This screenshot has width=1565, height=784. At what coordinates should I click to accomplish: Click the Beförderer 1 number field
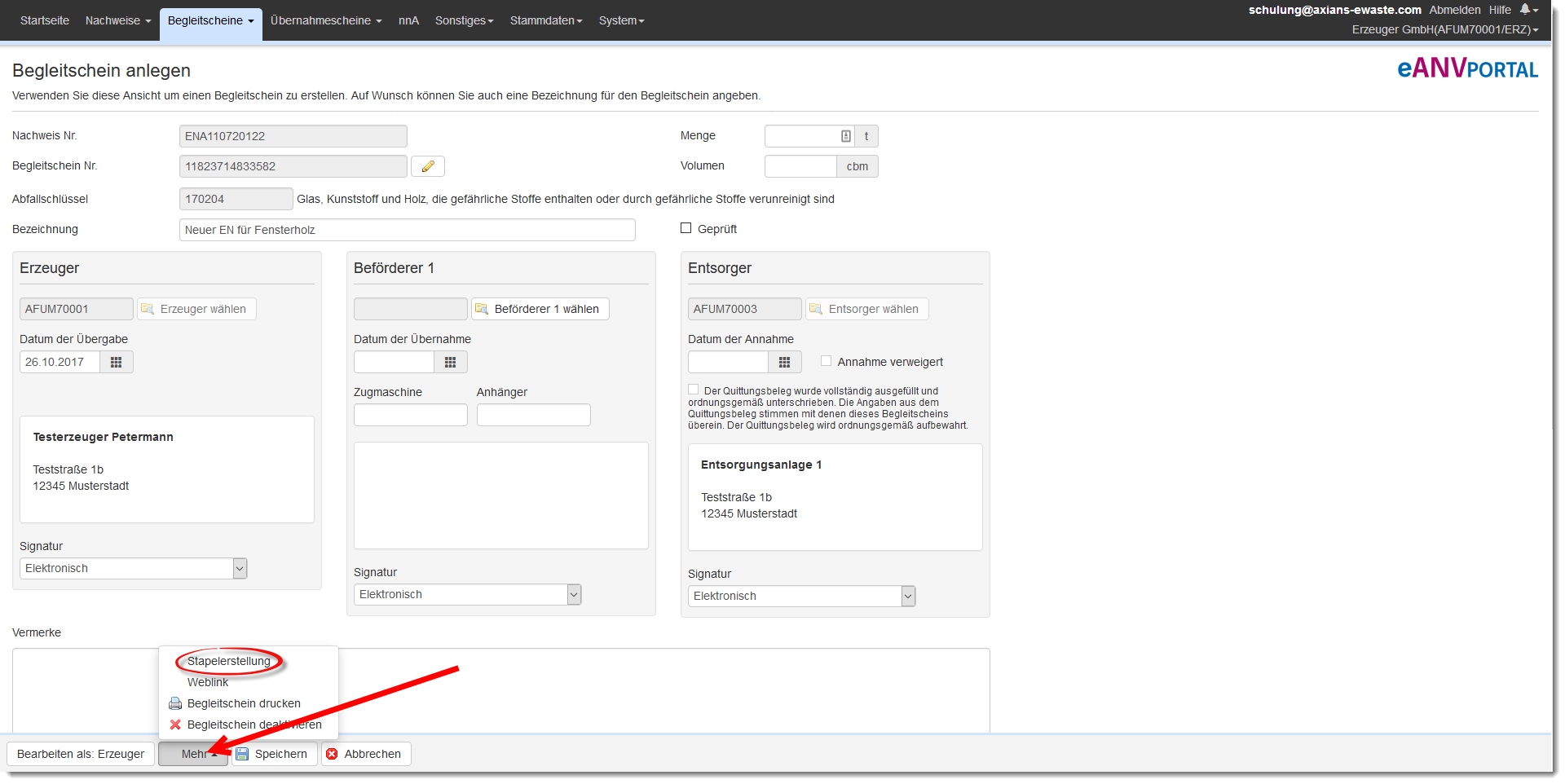(411, 309)
